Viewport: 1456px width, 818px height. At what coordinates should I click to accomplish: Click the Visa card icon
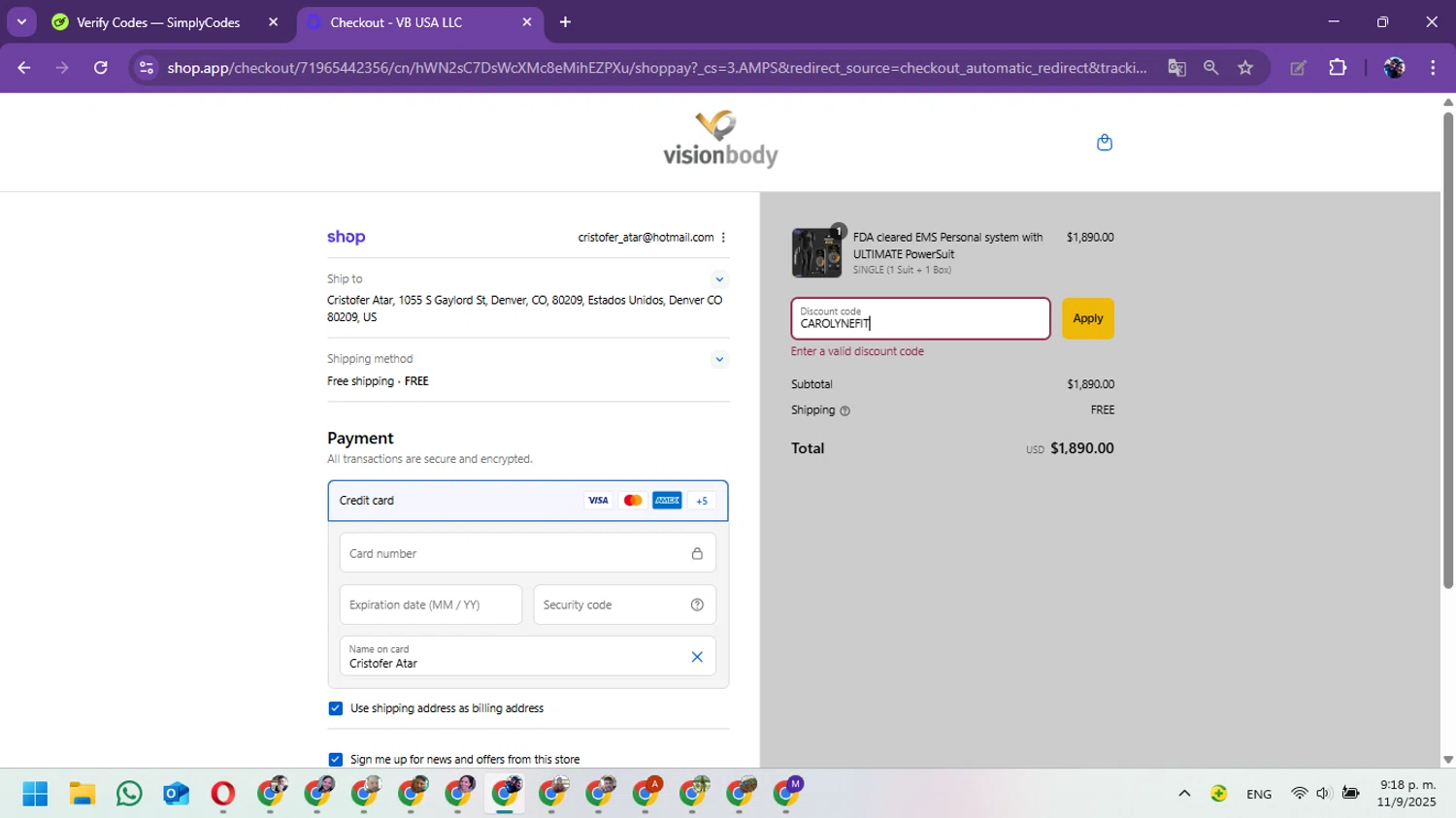click(x=598, y=501)
